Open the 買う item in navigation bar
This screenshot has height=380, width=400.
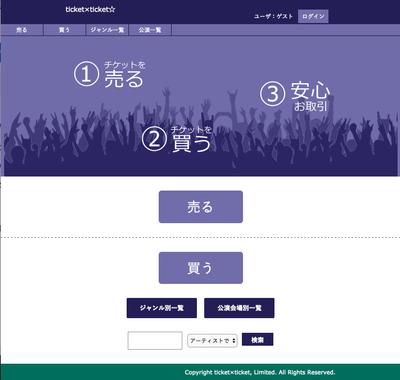pyautogui.click(x=64, y=30)
